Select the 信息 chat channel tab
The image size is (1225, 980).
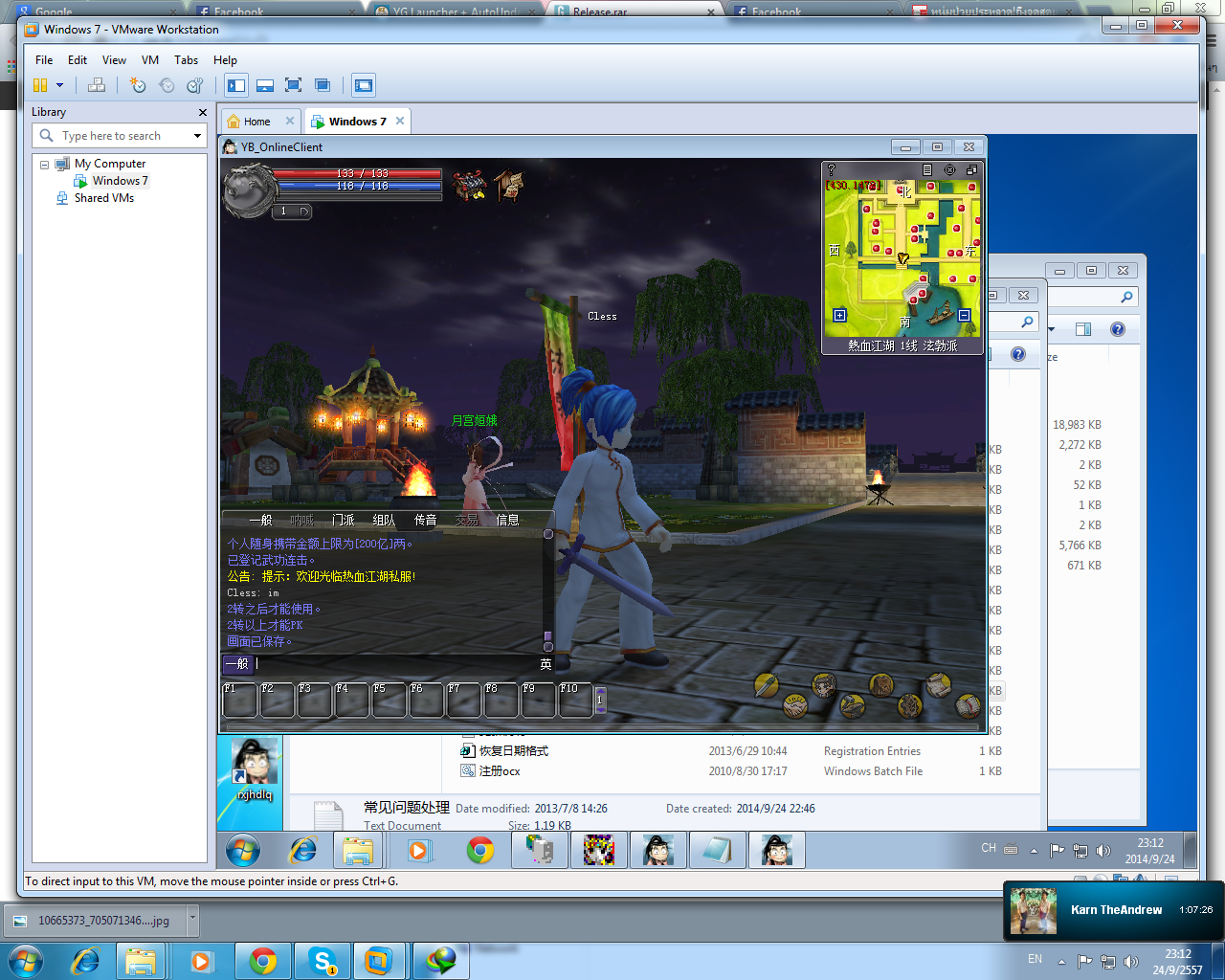coord(507,520)
